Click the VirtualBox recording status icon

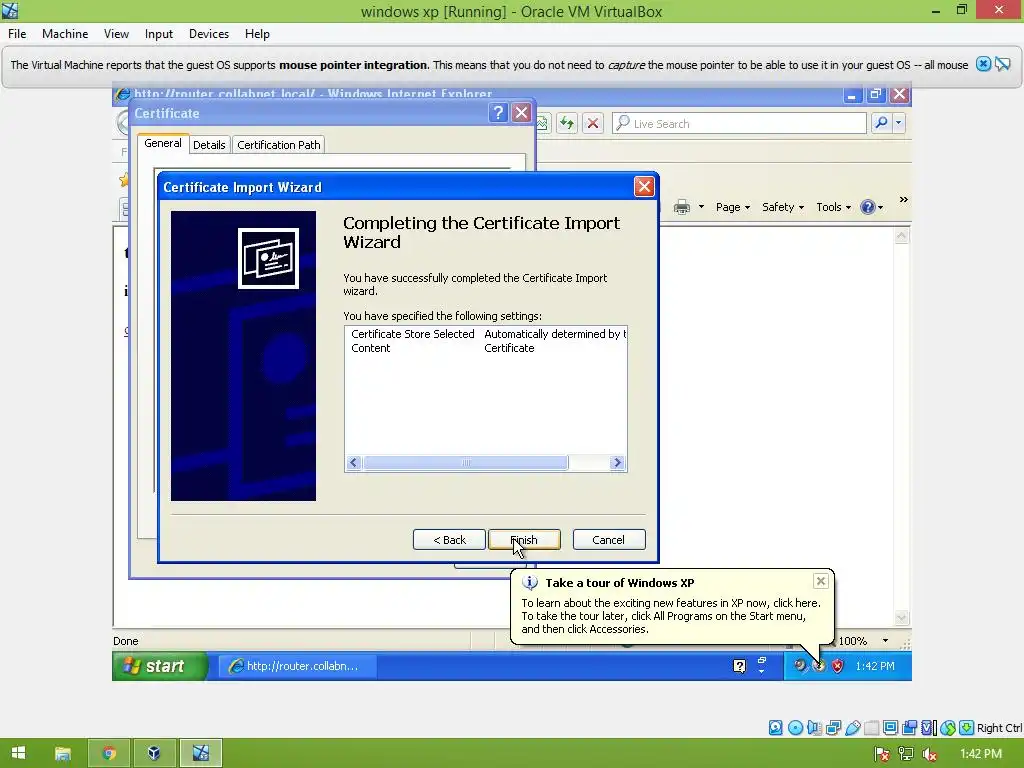pos(909,728)
